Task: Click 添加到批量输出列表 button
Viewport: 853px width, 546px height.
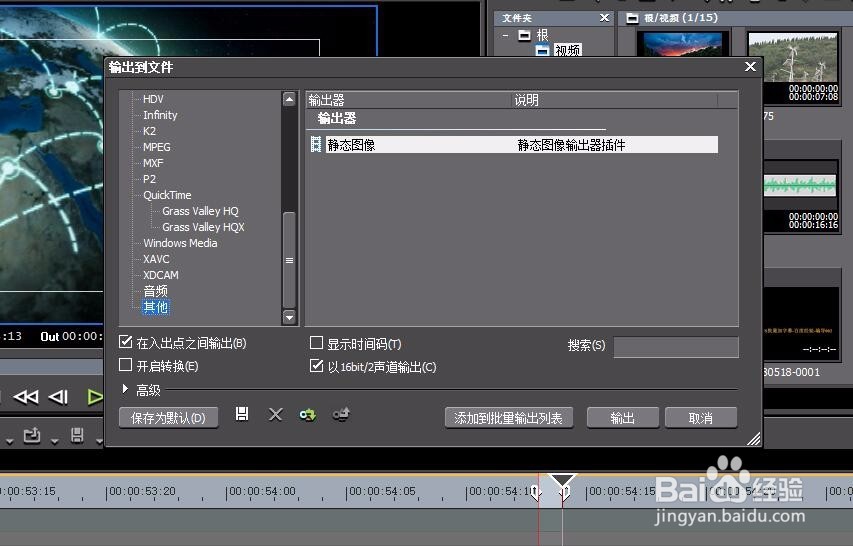Action: (x=509, y=418)
